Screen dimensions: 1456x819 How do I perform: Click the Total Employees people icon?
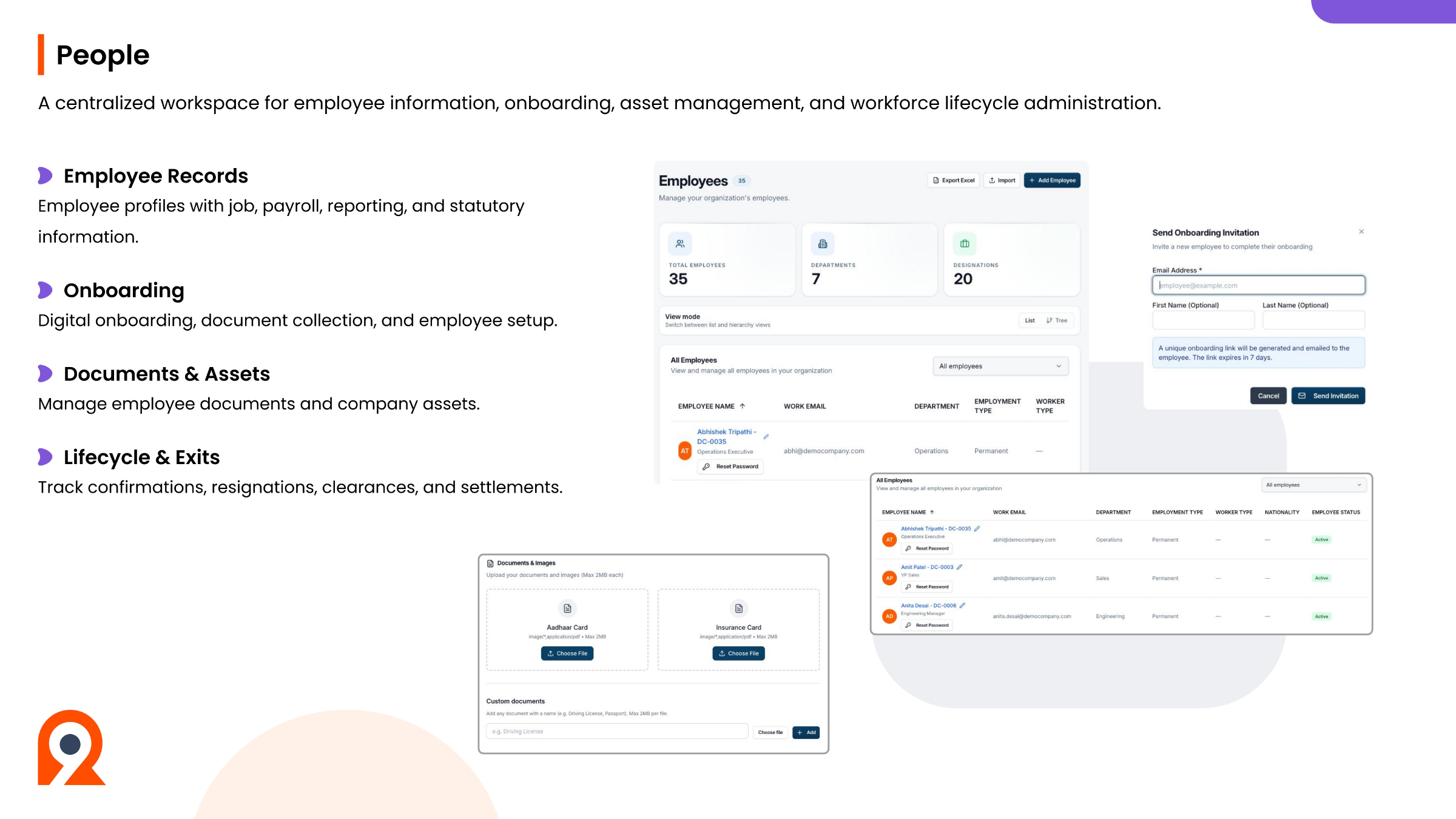680,243
